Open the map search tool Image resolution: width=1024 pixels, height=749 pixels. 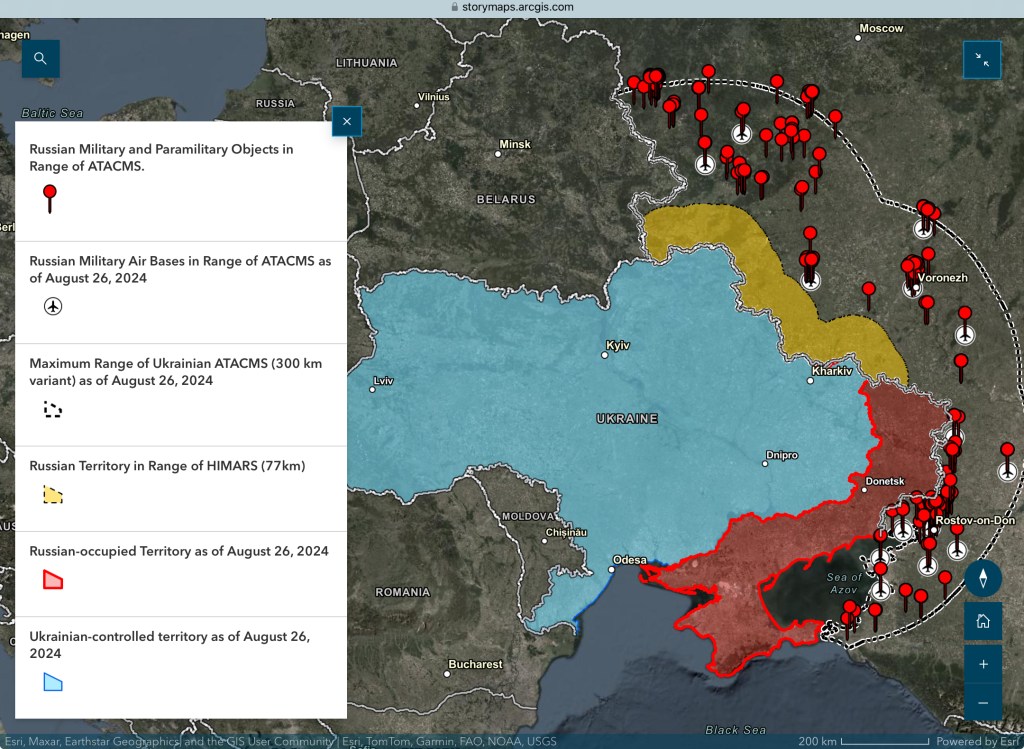tap(41, 58)
